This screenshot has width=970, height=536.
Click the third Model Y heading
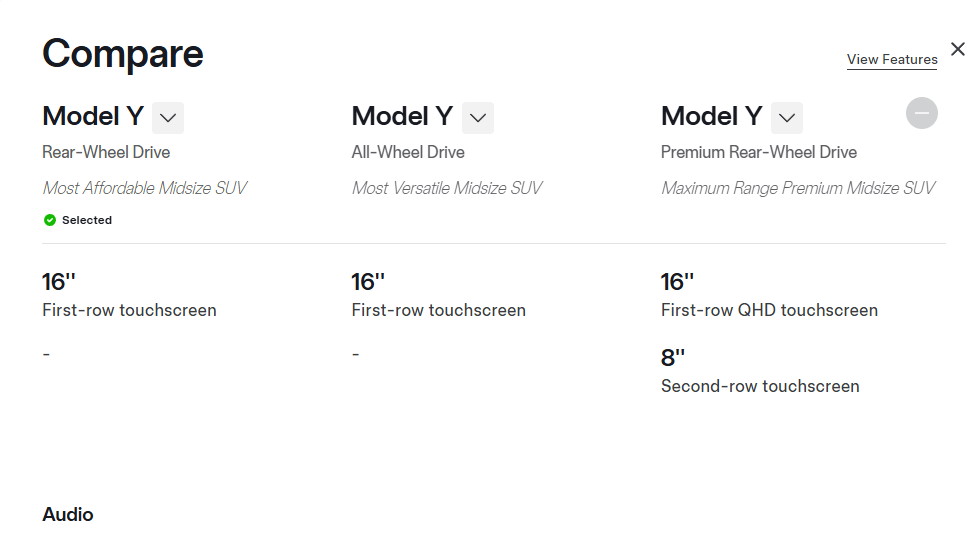pos(711,116)
